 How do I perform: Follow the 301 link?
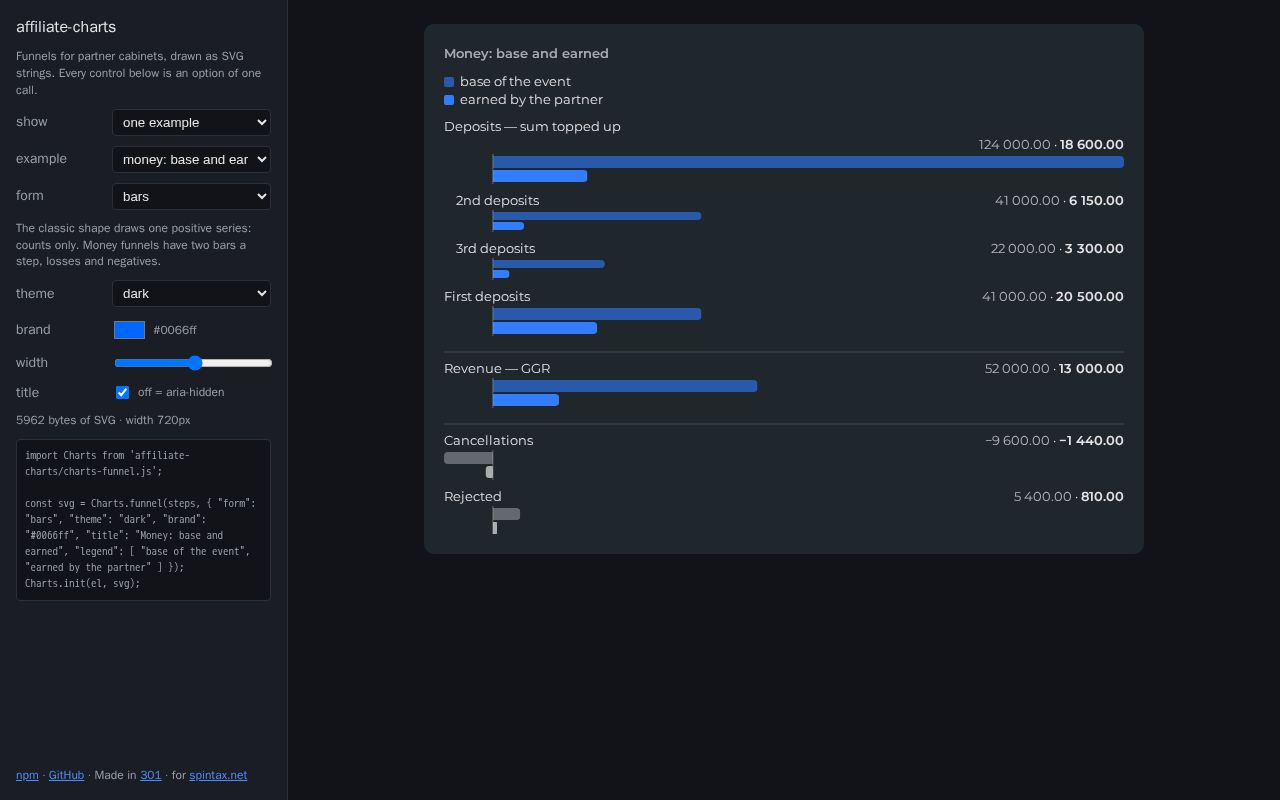coord(150,775)
